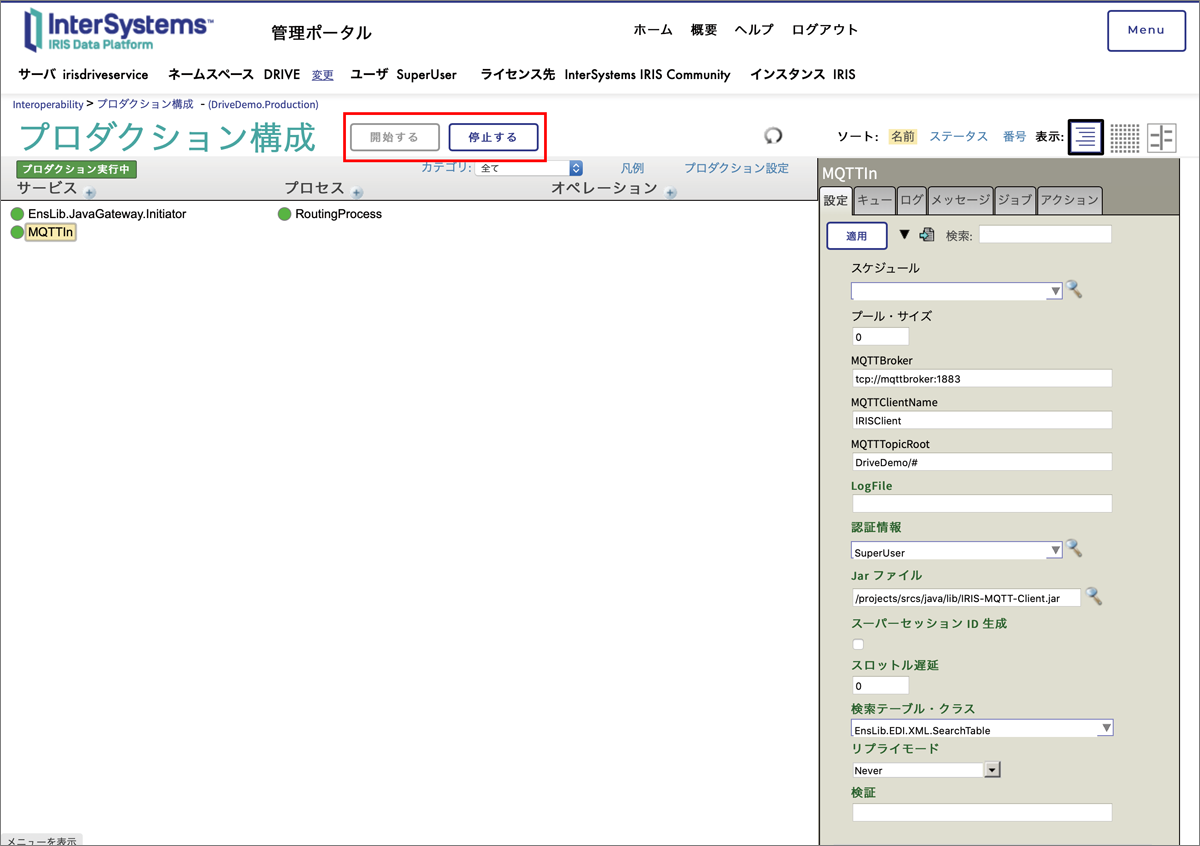Click the プロダクション実行中 status badge

tap(76, 169)
